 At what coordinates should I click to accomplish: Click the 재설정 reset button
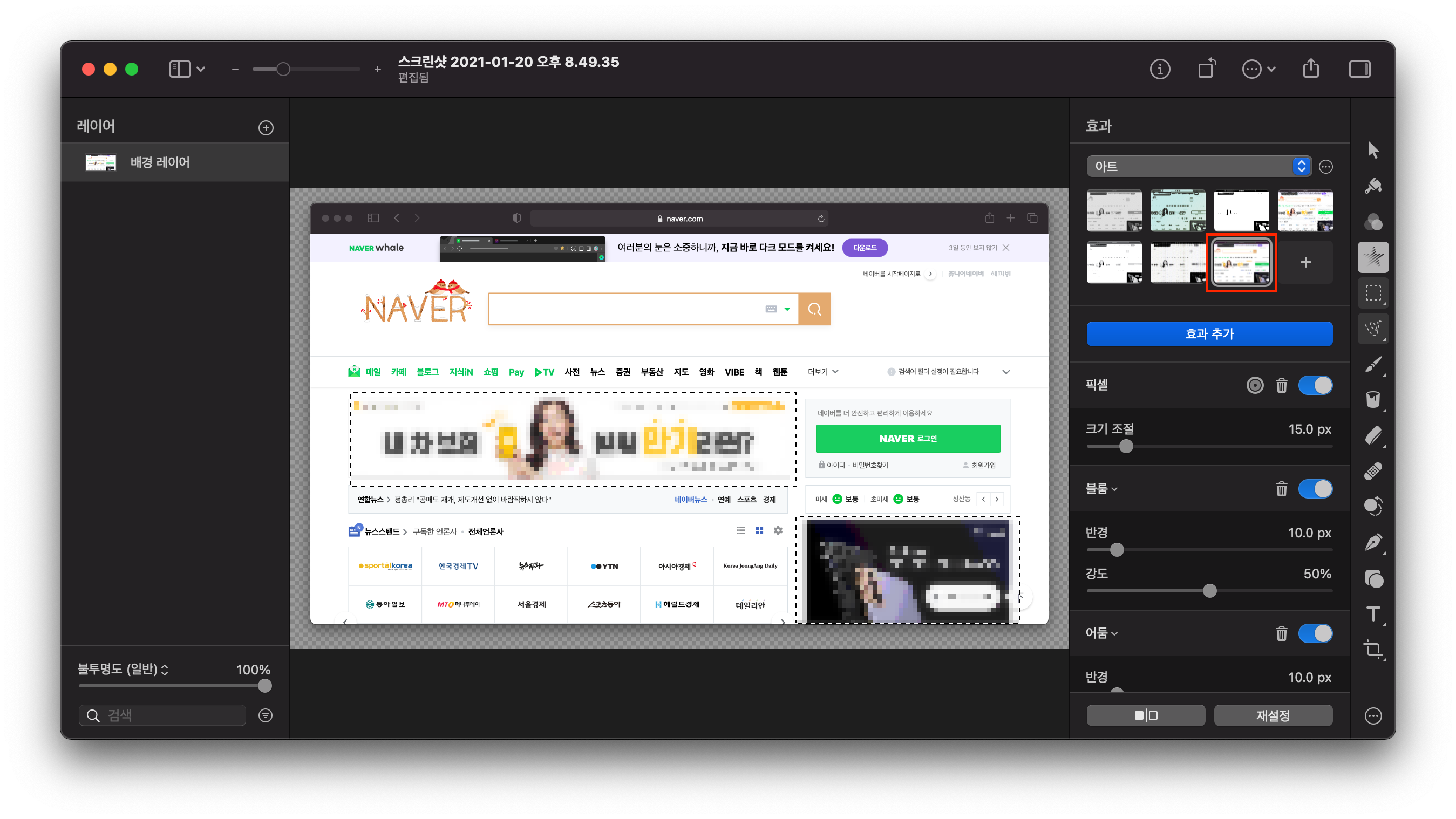pos(1273,715)
